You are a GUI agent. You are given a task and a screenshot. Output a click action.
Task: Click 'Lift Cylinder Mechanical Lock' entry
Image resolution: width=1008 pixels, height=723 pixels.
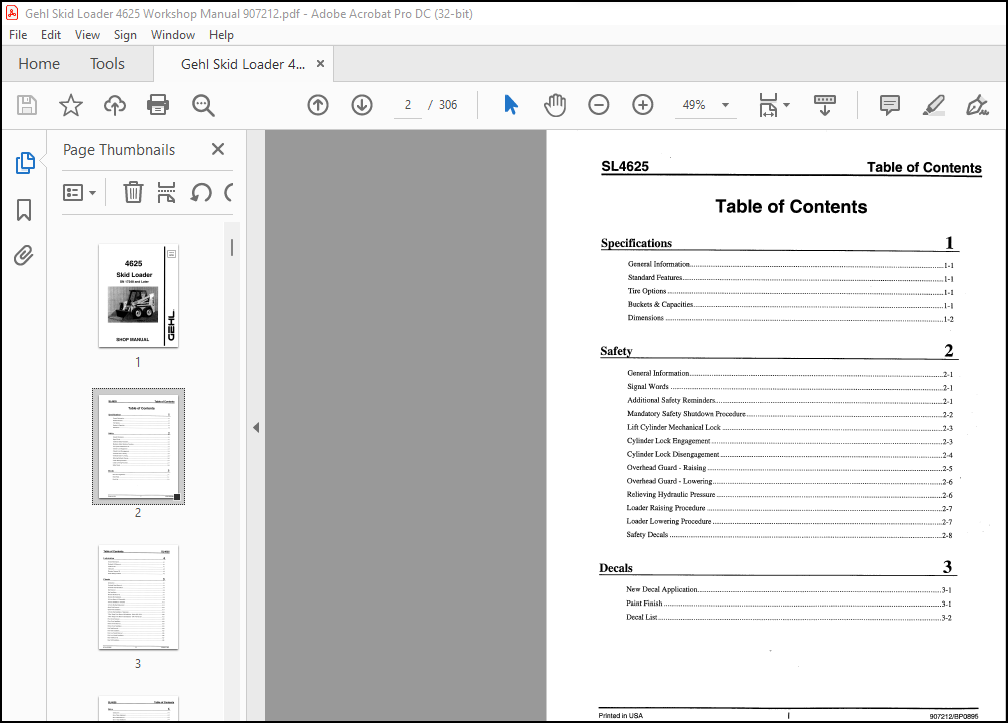tap(674, 427)
